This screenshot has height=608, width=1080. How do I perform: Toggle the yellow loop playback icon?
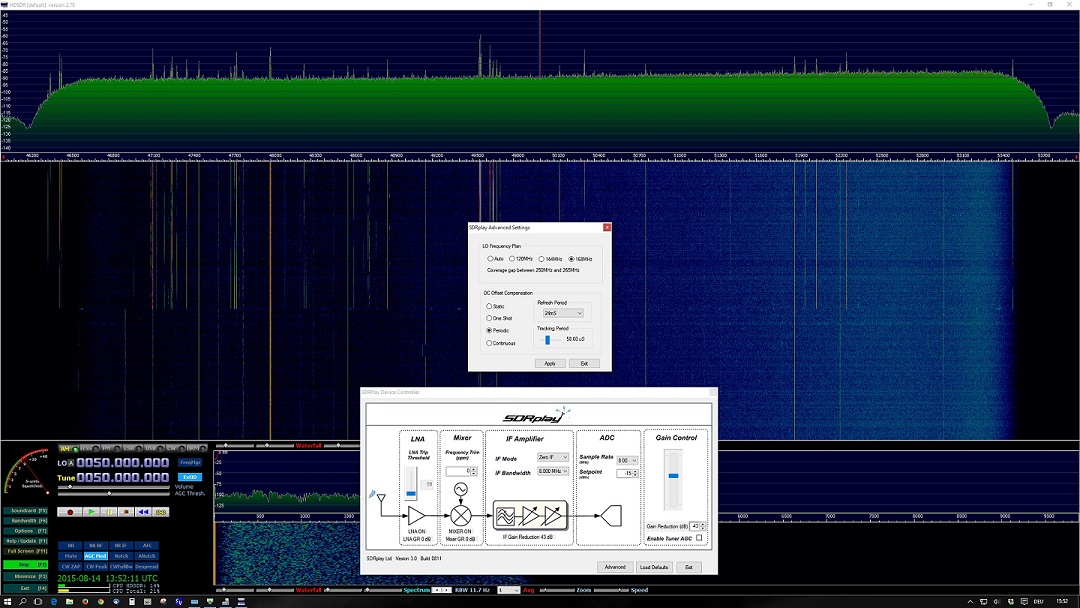pos(160,512)
